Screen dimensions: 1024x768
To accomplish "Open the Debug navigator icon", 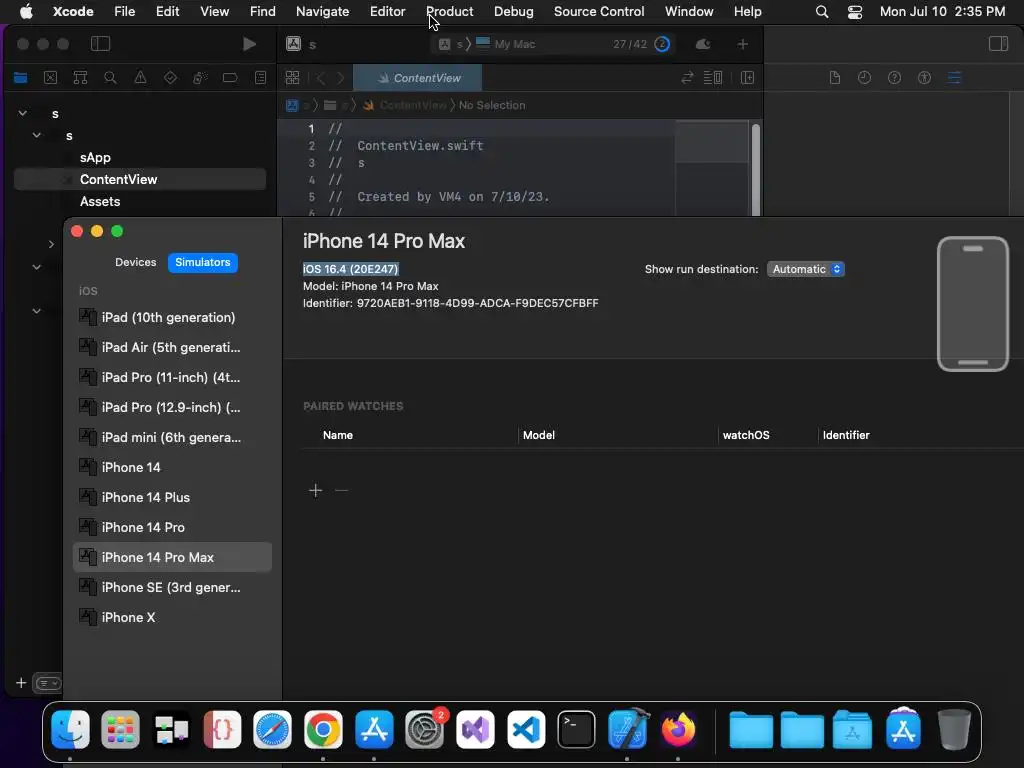I will 200,78.
